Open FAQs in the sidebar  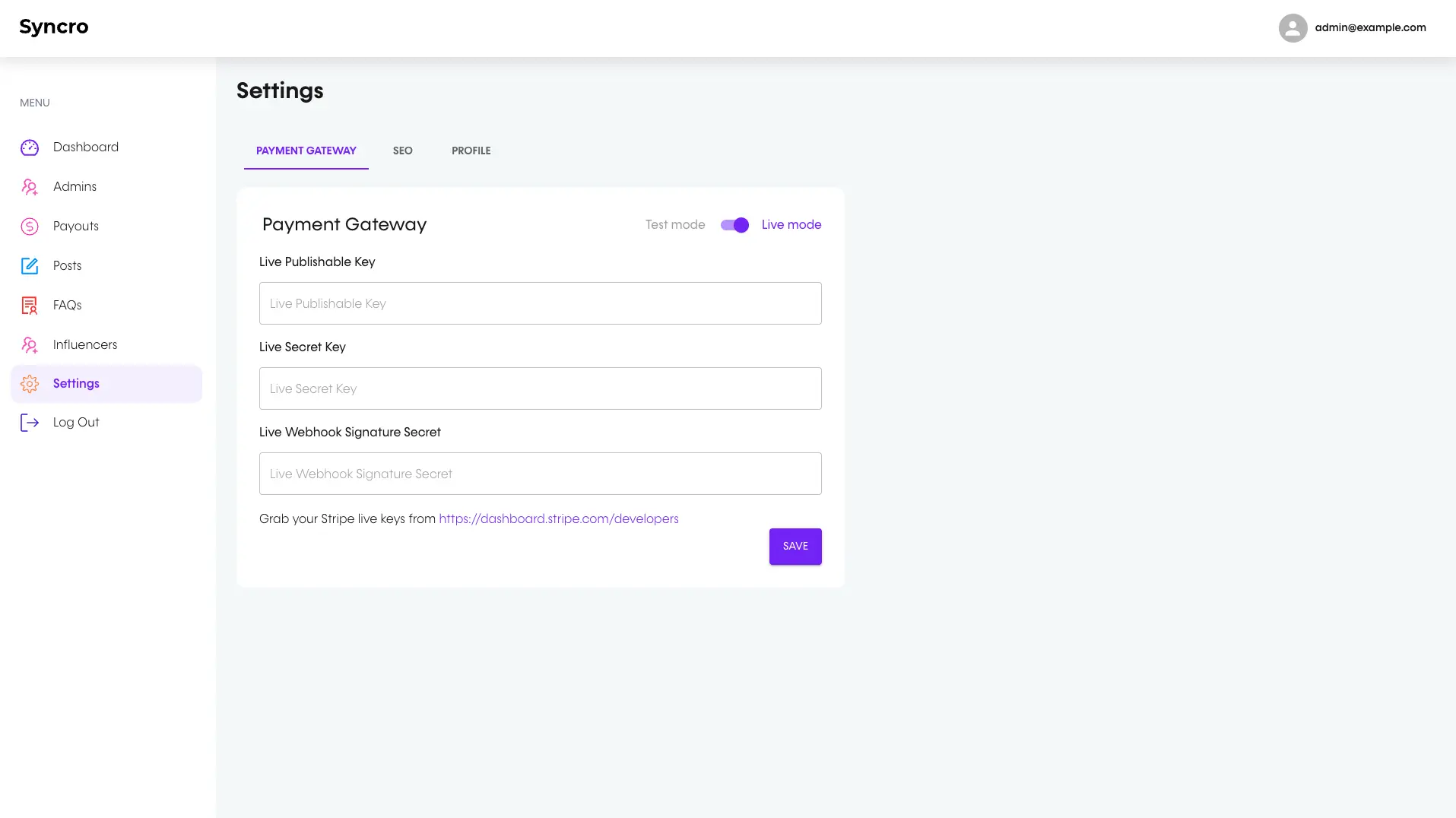pos(106,306)
